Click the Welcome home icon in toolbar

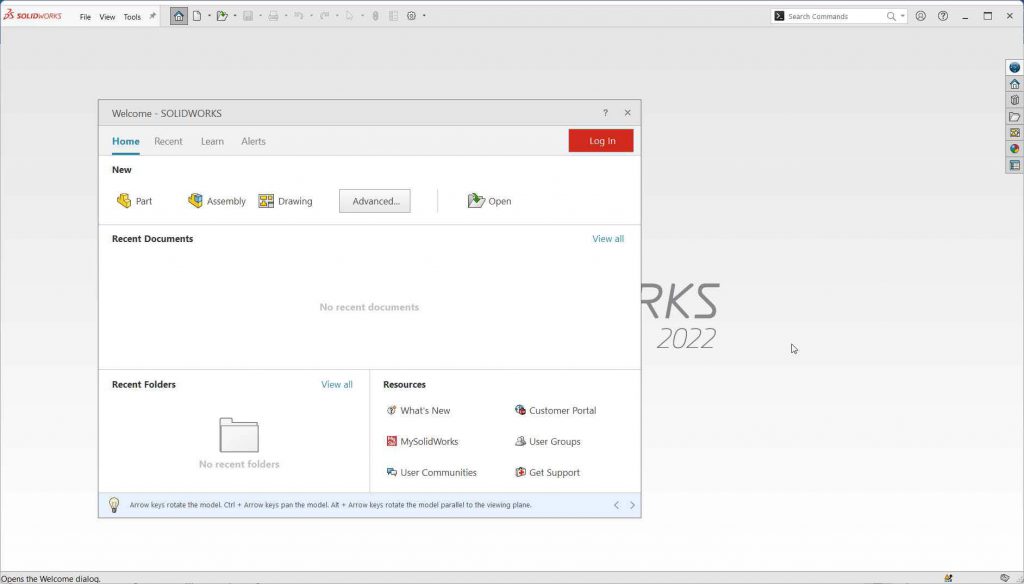click(x=178, y=16)
